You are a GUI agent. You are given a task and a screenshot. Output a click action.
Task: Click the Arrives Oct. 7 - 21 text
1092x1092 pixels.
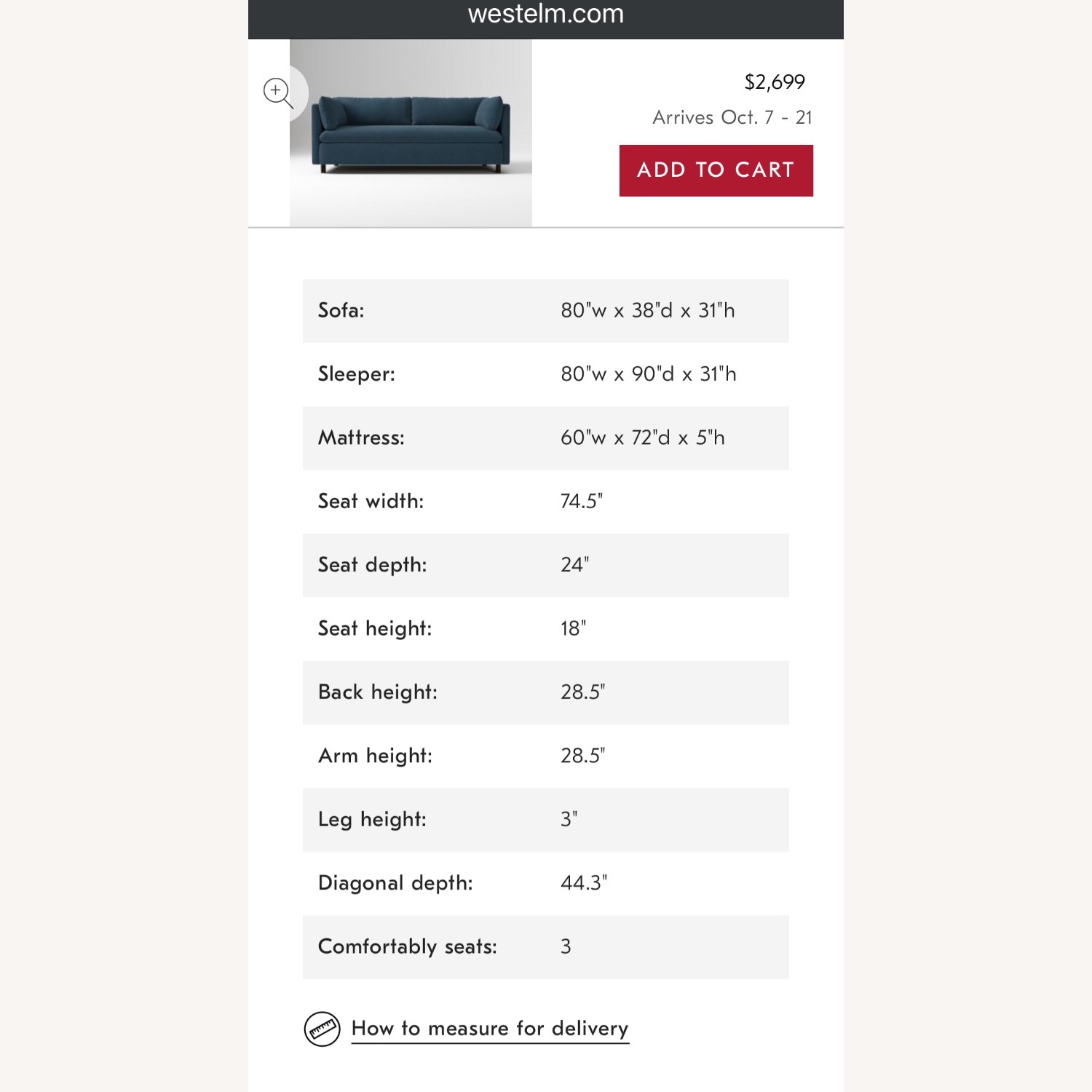pyautogui.click(x=732, y=117)
